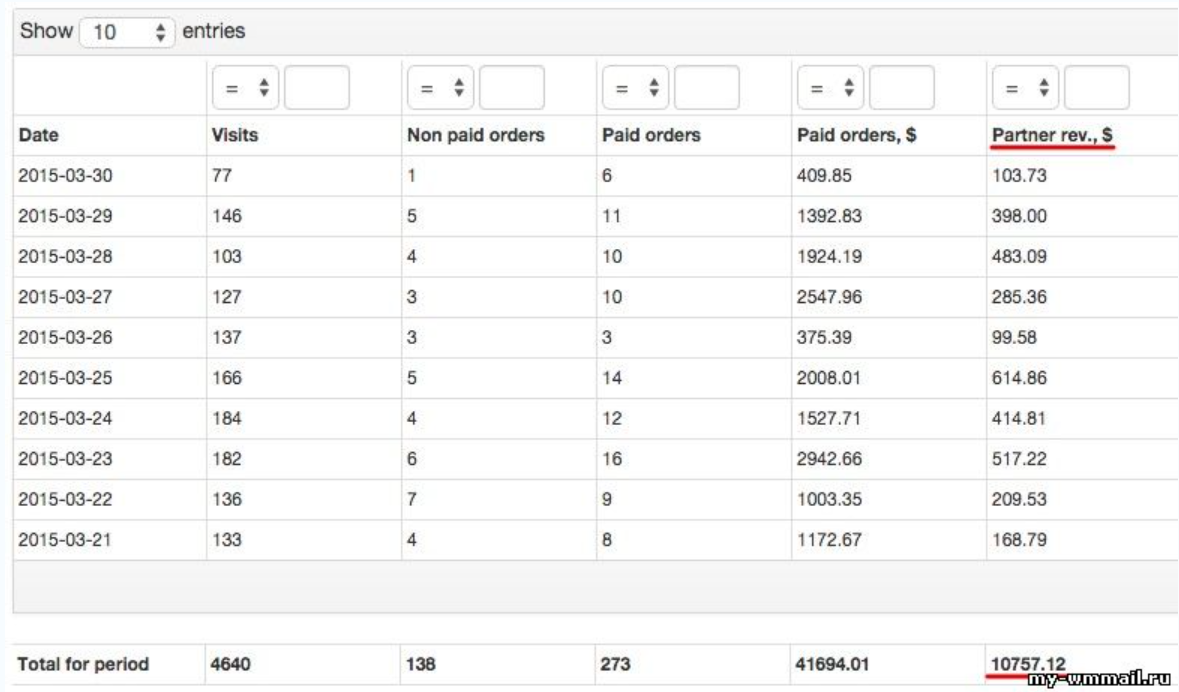1179x692 pixels.
Task: Click the paid orders count 16
Action: coord(612,459)
